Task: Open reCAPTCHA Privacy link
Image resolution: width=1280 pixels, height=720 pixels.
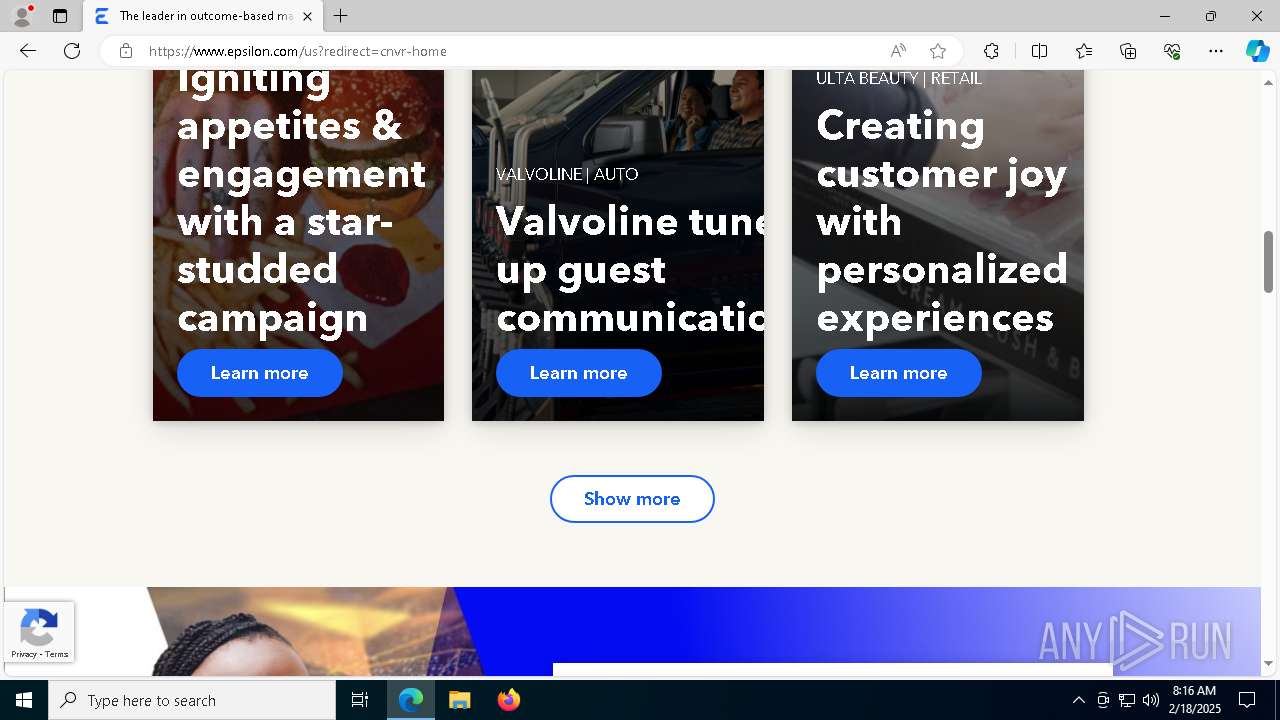Action: click(x=24, y=654)
